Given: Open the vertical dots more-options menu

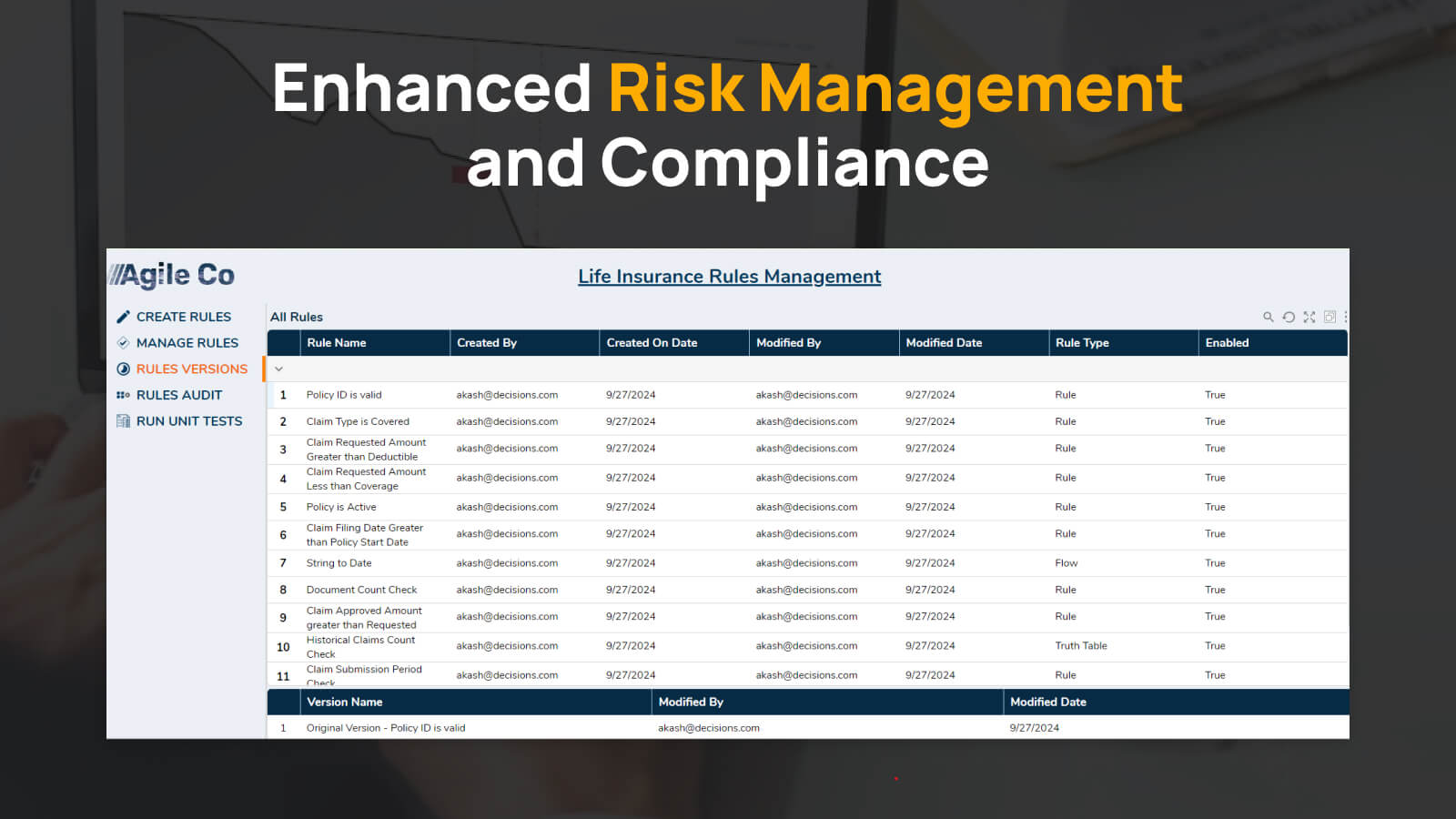Looking at the screenshot, I should click(1345, 317).
